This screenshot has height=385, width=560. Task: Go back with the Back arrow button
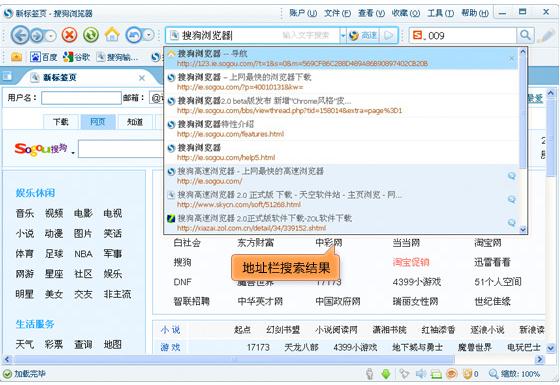[x=20, y=35]
